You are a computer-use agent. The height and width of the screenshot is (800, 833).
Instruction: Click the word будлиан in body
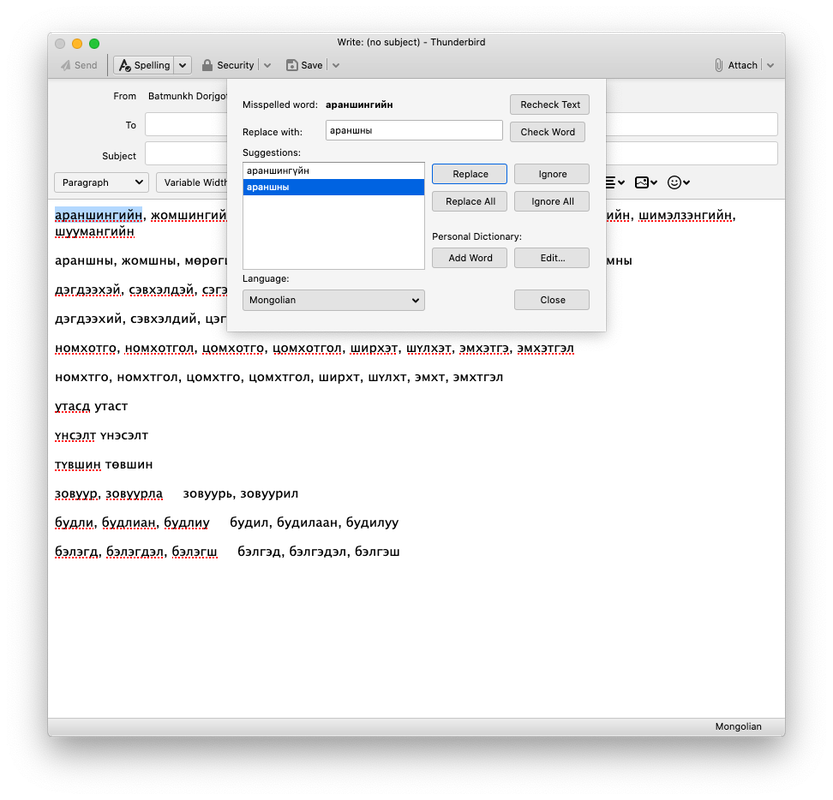pyautogui.click(x=129, y=523)
